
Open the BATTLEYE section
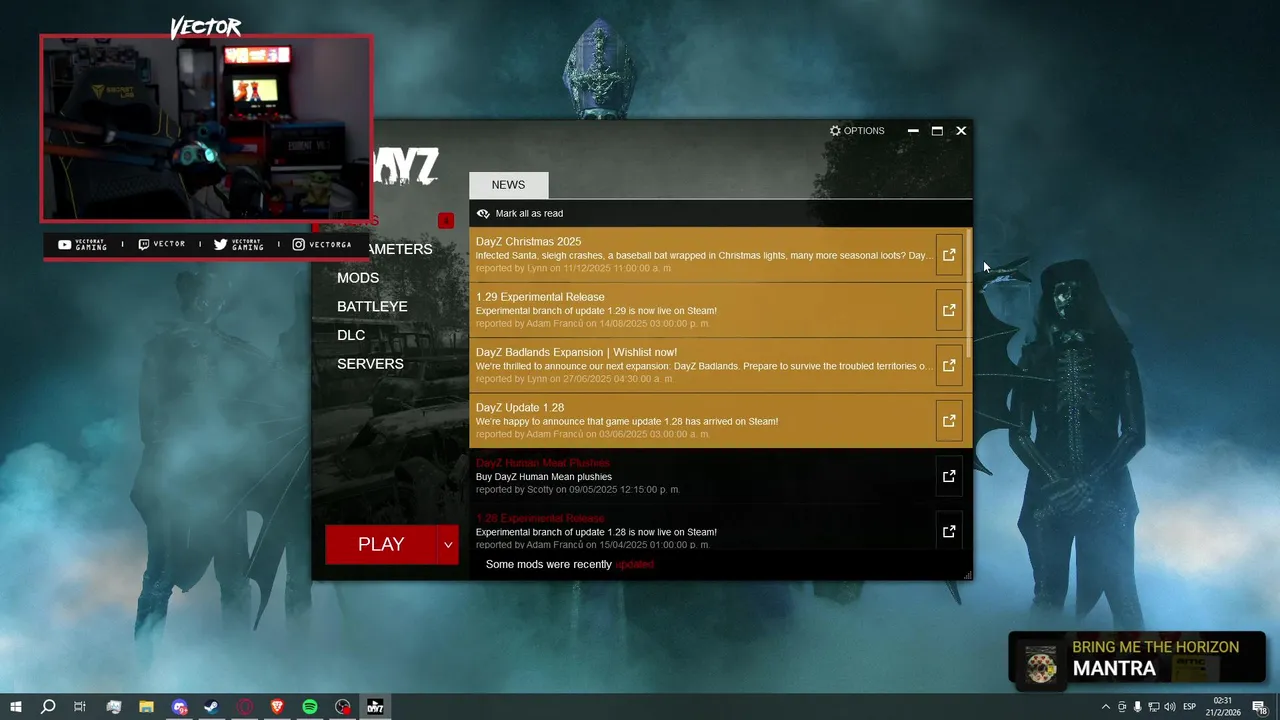pos(372,306)
